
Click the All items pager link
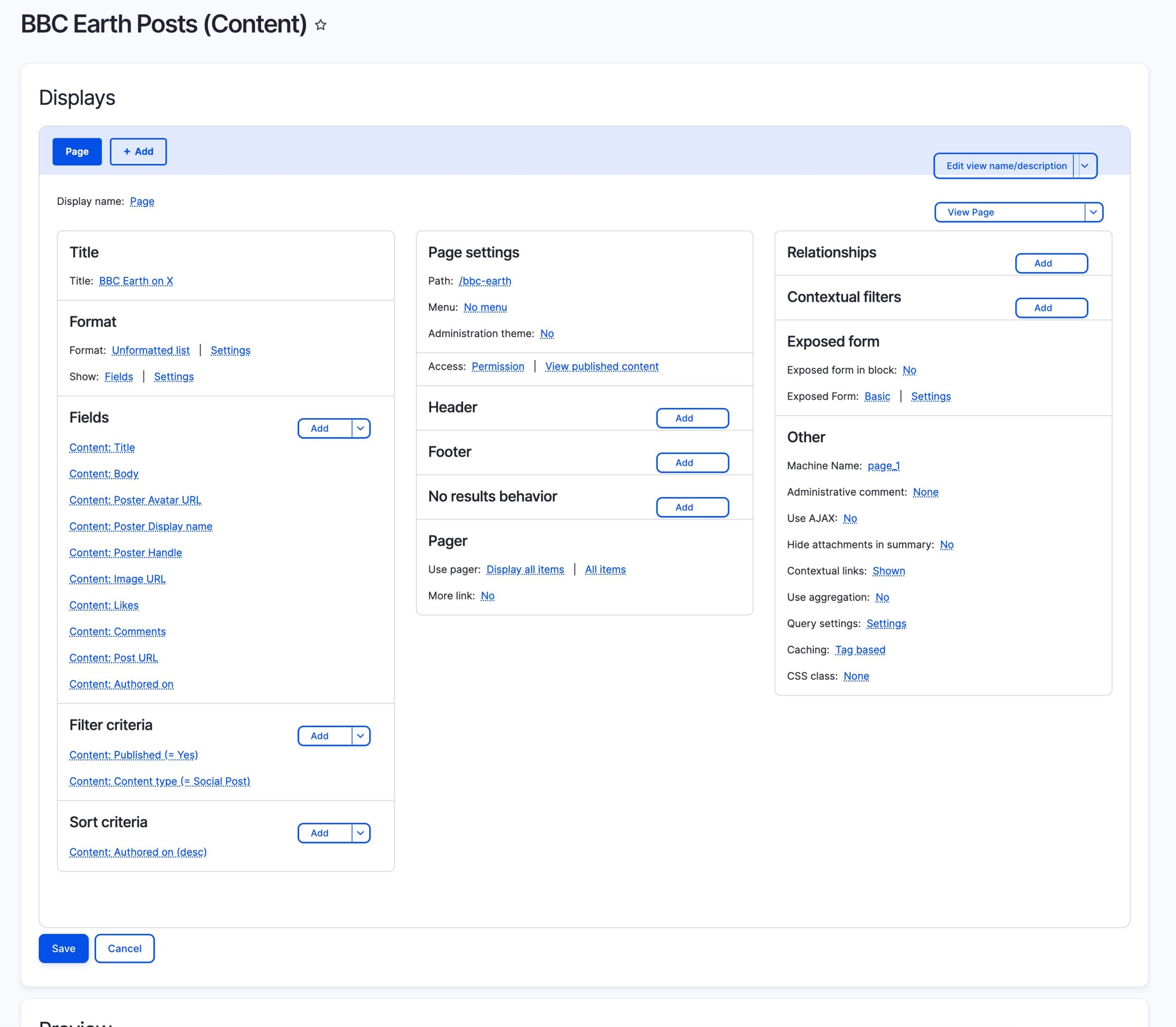point(605,570)
